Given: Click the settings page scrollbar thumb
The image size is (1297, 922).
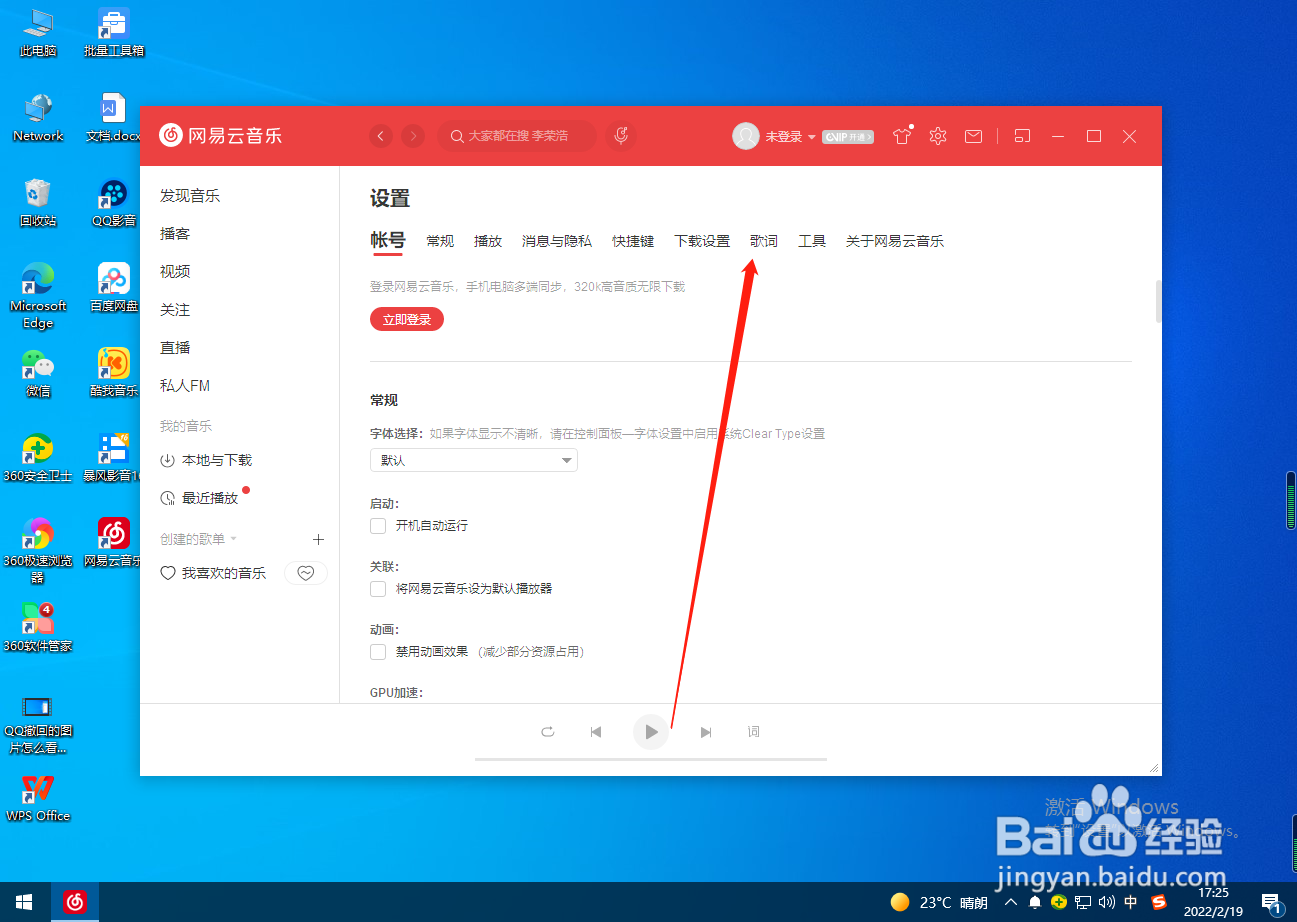Looking at the screenshot, I should (1159, 302).
